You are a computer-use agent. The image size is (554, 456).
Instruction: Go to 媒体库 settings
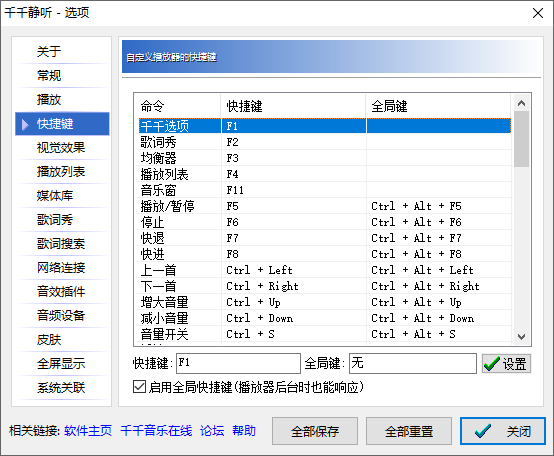[x=62, y=196]
